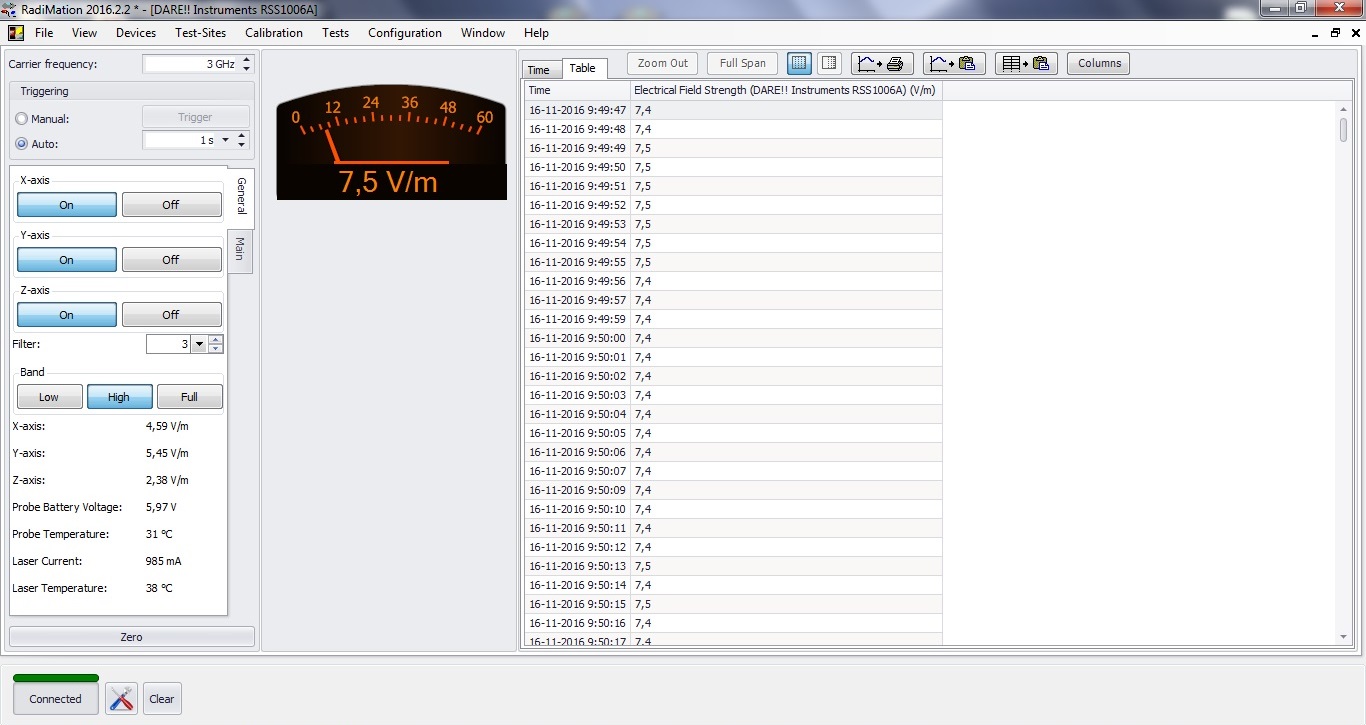Click the Columns button

pyautogui.click(x=1099, y=63)
